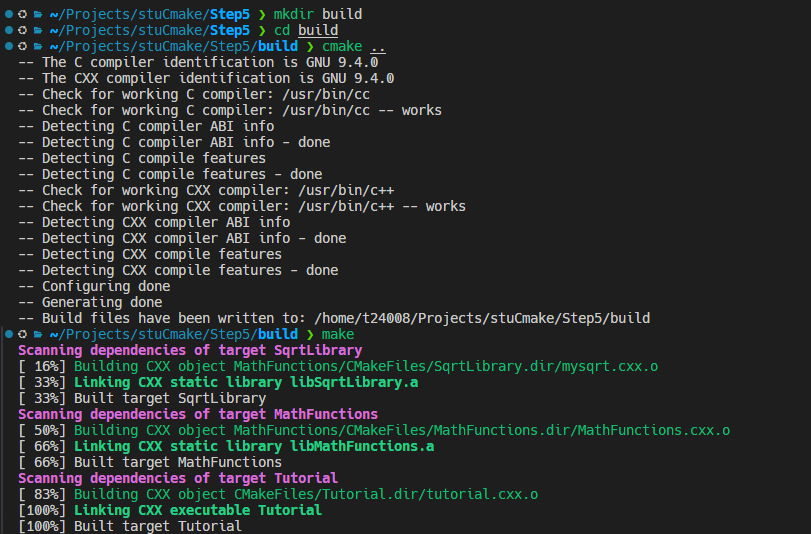Click the OS logo icon on the make prompt line
The height and width of the screenshot is (534, 811).
[x=23, y=334]
